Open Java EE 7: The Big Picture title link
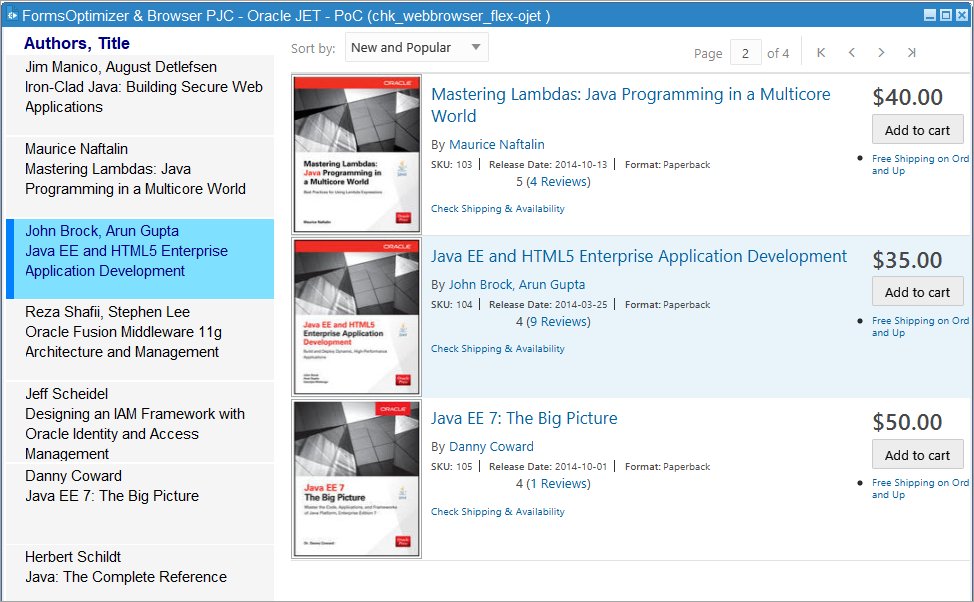The width and height of the screenshot is (974, 602). [x=524, y=418]
